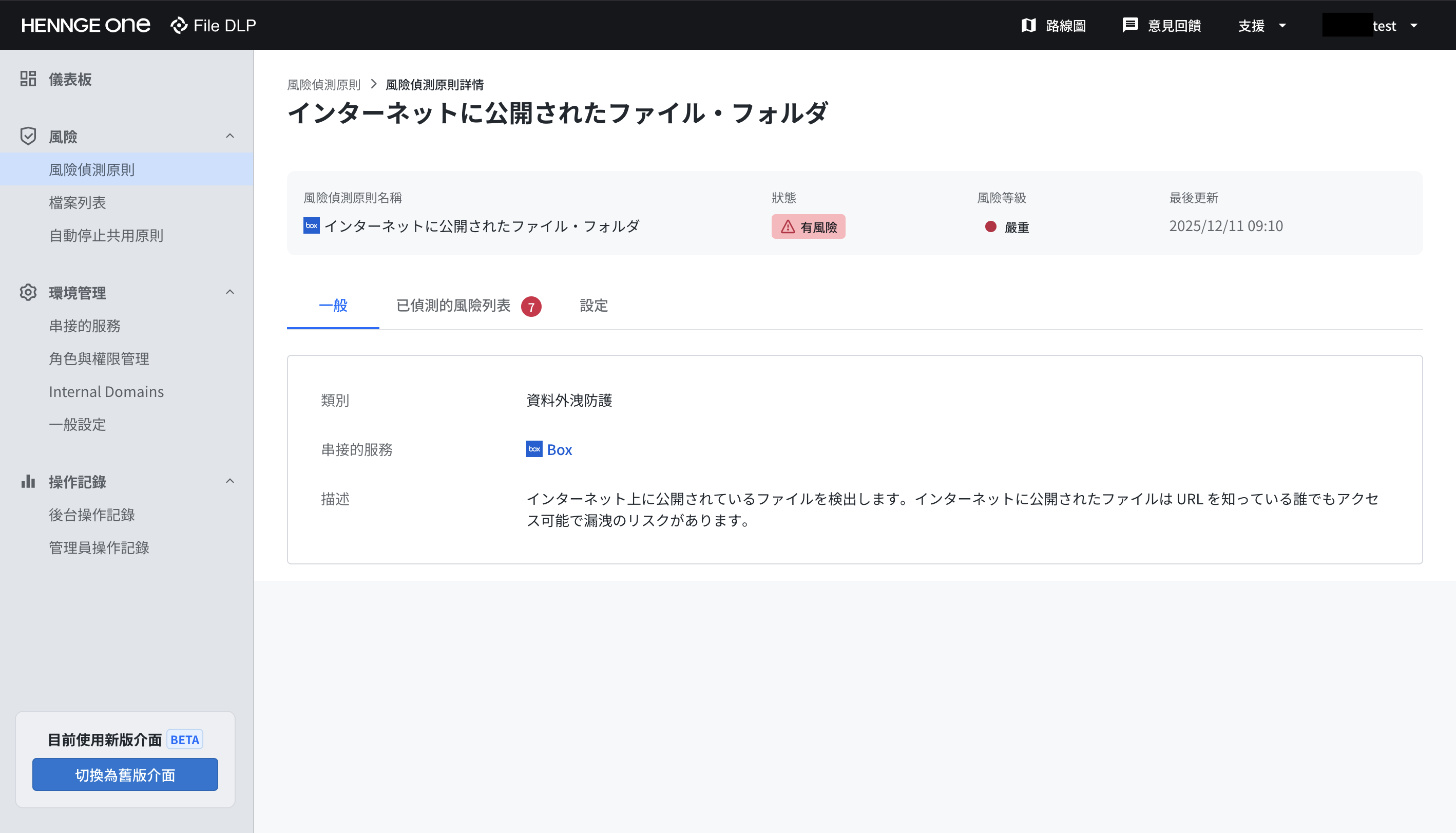Image resolution: width=1456 pixels, height=833 pixels.
Task: Click the 描述 description paragraph
Action: [x=952, y=509]
